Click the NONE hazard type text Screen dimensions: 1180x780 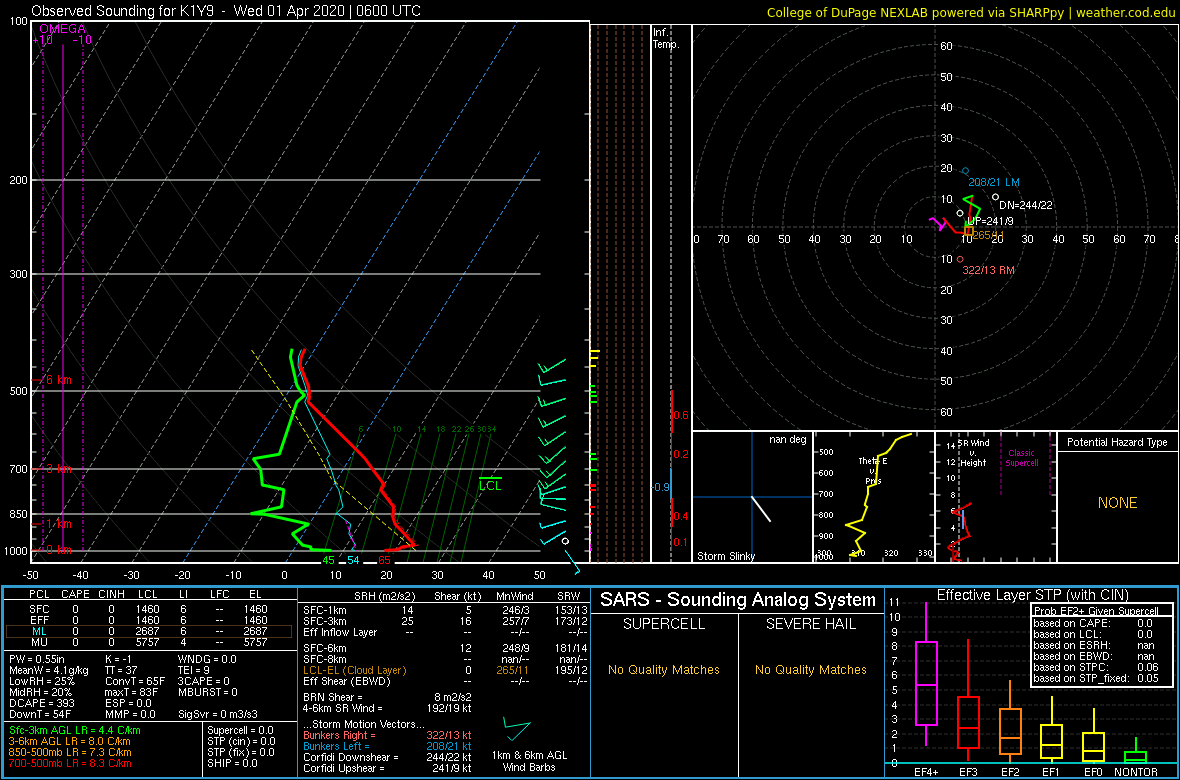click(x=1117, y=503)
